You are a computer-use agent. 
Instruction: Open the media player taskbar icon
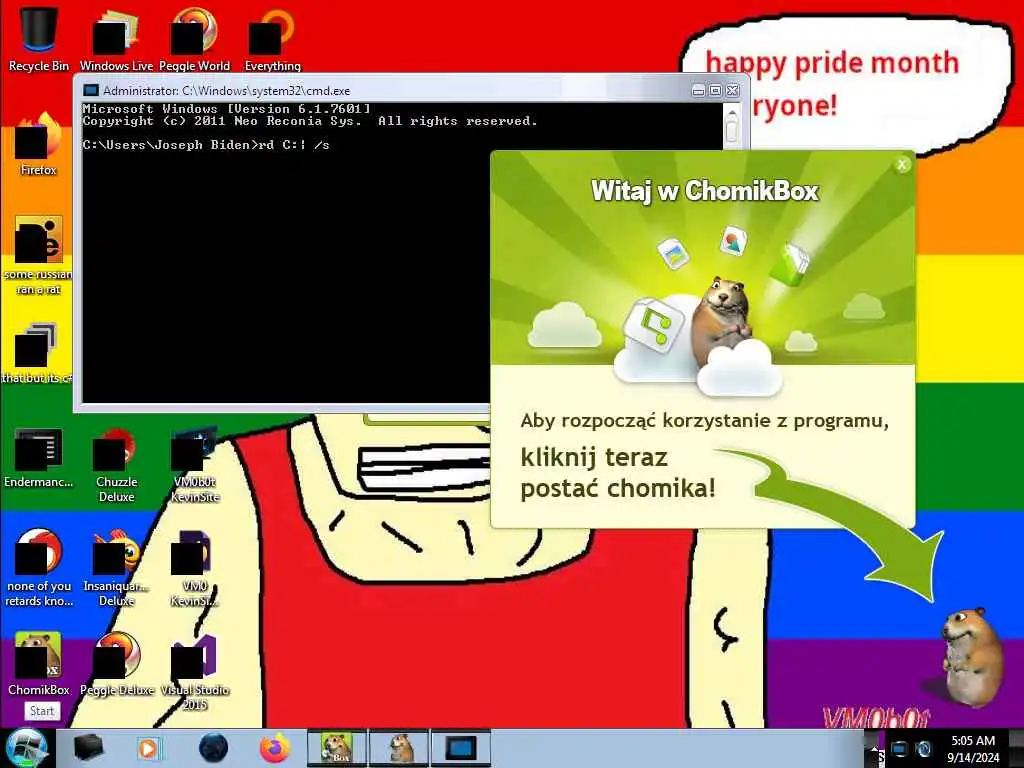pyautogui.click(x=148, y=748)
